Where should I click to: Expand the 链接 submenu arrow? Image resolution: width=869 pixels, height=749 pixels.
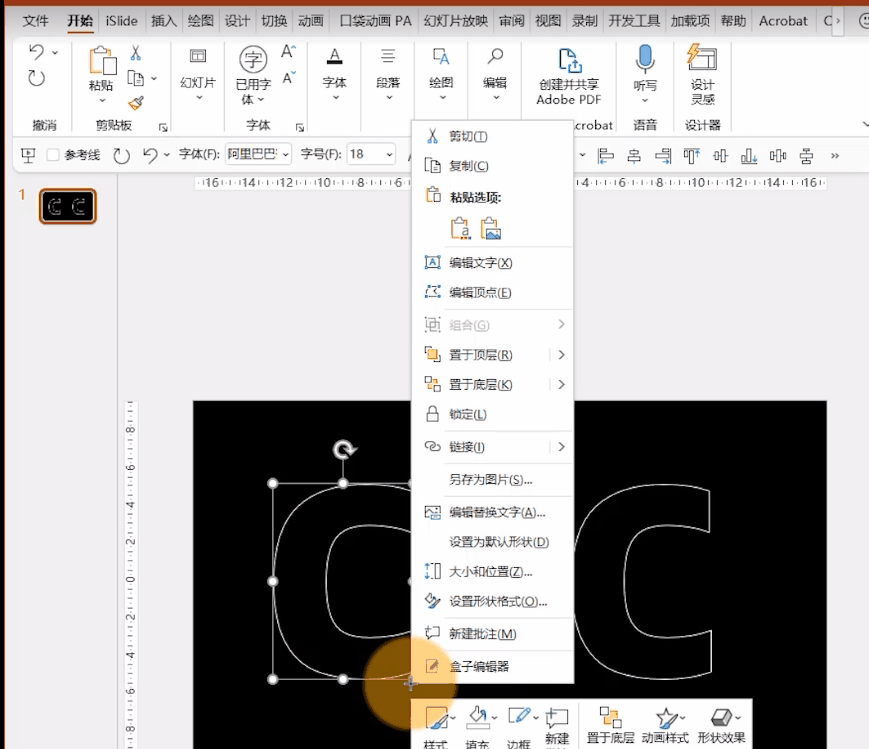[561, 446]
